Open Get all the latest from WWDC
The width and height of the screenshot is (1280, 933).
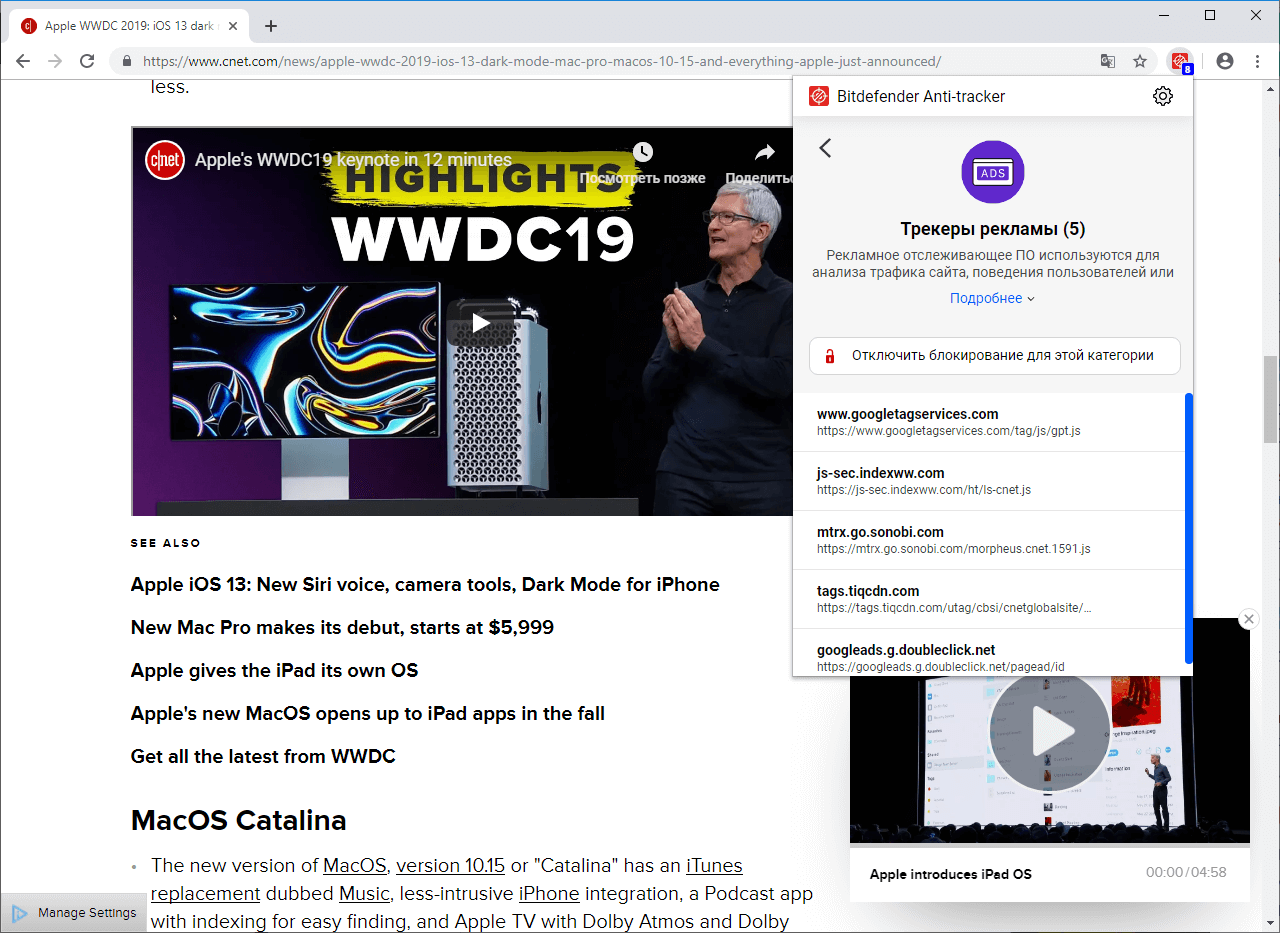click(x=263, y=757)
